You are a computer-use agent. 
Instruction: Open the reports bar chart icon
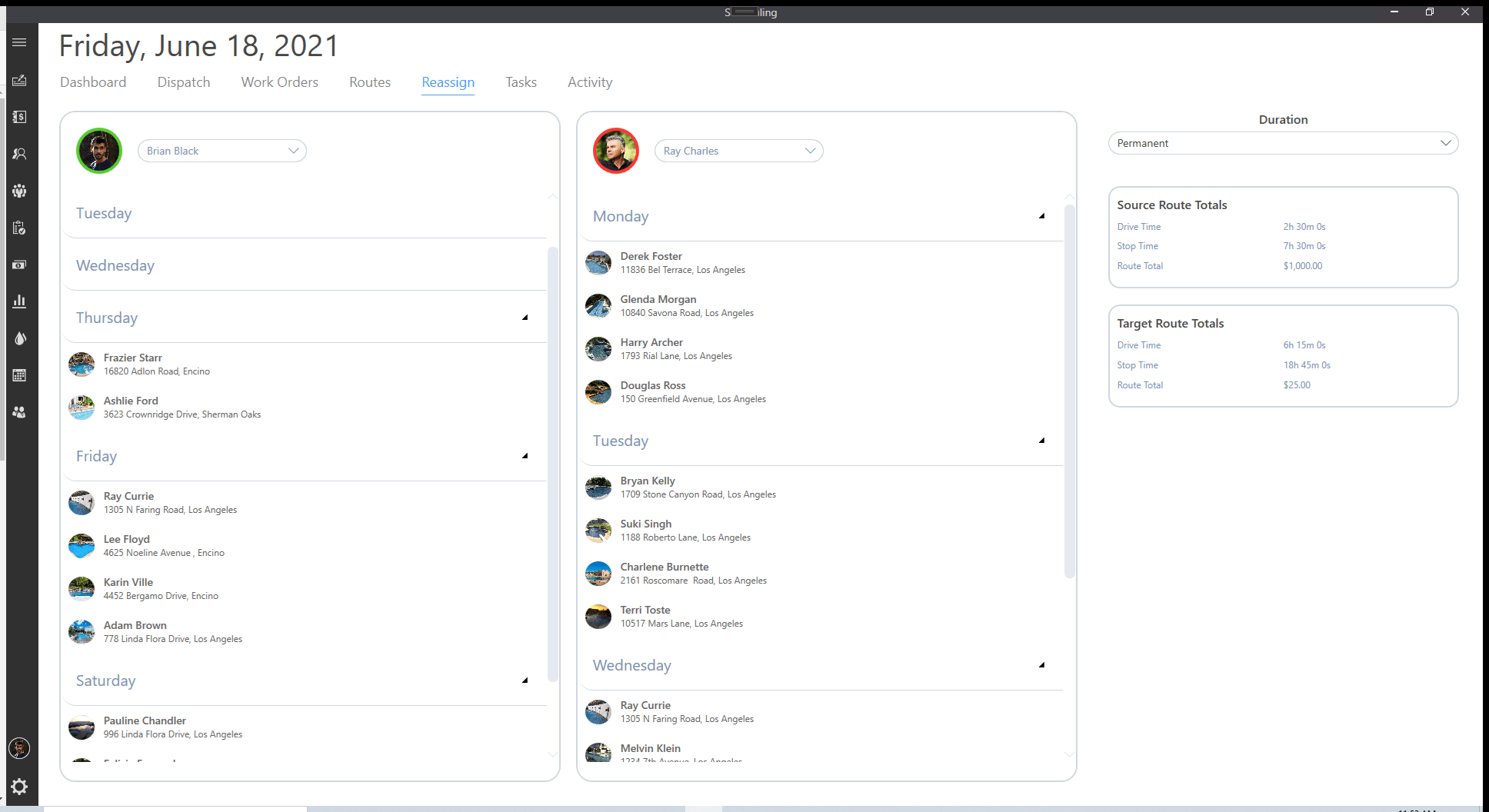[20, 301]
